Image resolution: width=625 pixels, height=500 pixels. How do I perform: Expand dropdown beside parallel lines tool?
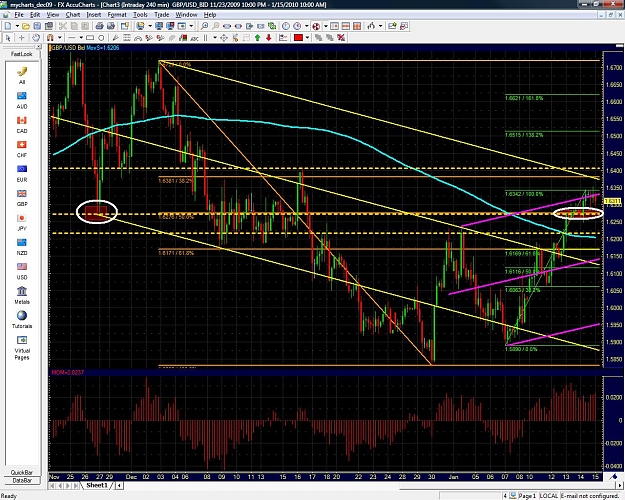pyautogui.click(x=215, y=38)
